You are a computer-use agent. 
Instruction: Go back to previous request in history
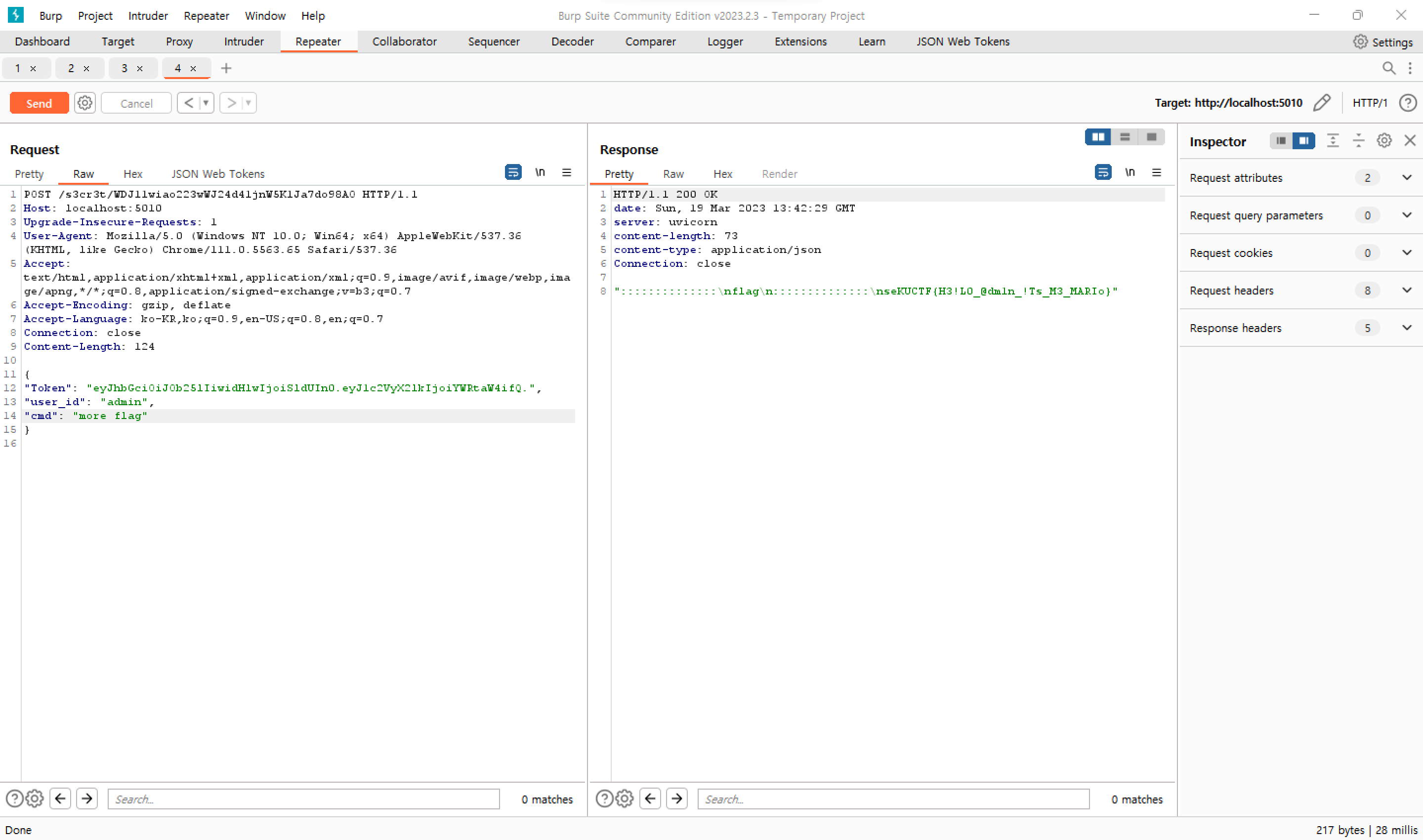click(189, 103)
